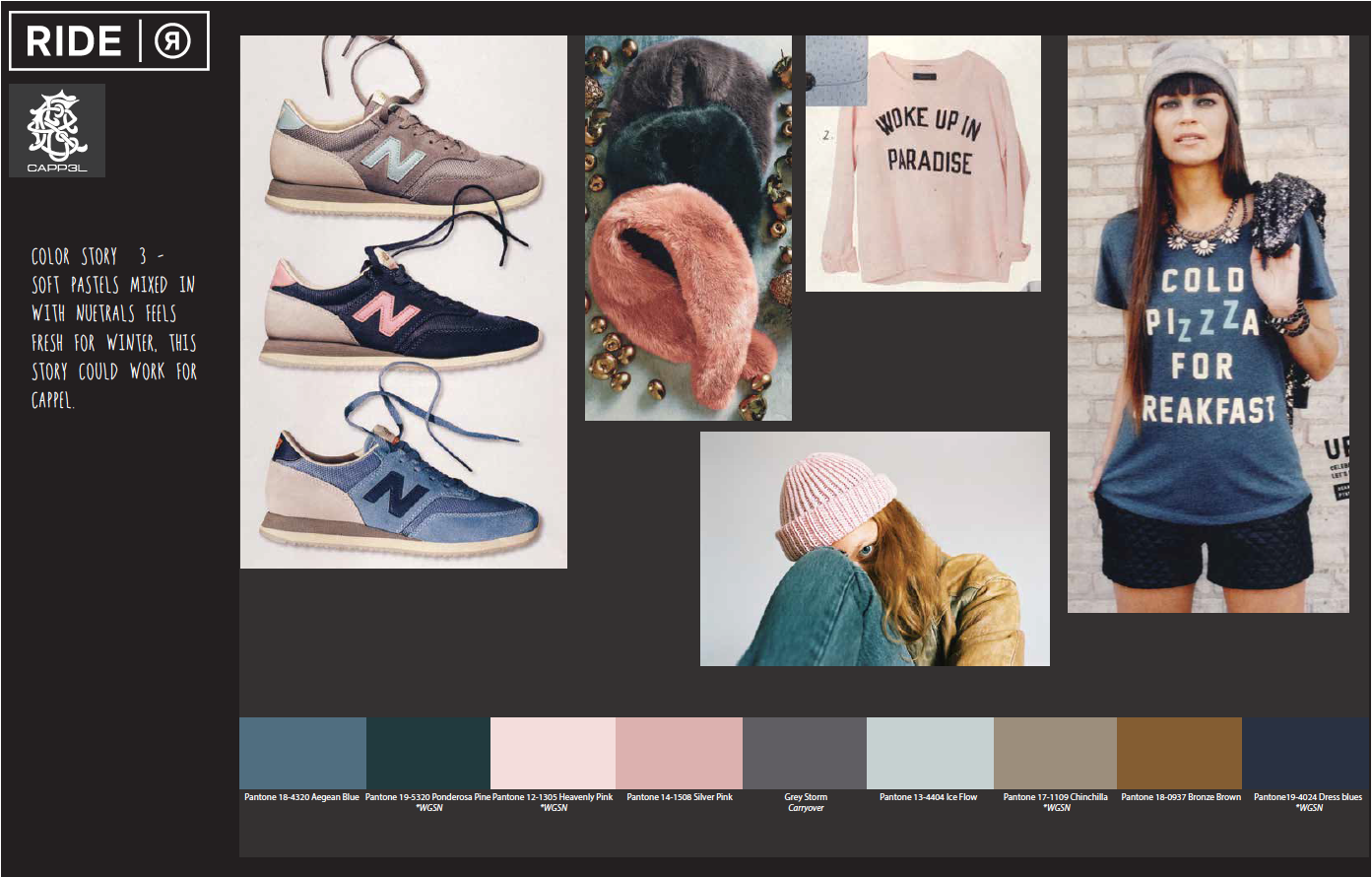This screenshot has width=1372, height=877.
Task: Click the 'Grey Storm' label text
Action: pos(806,797)
